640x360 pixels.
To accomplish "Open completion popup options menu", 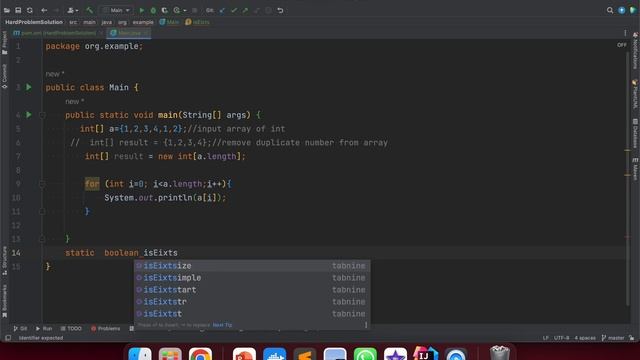I will [366, 325].
